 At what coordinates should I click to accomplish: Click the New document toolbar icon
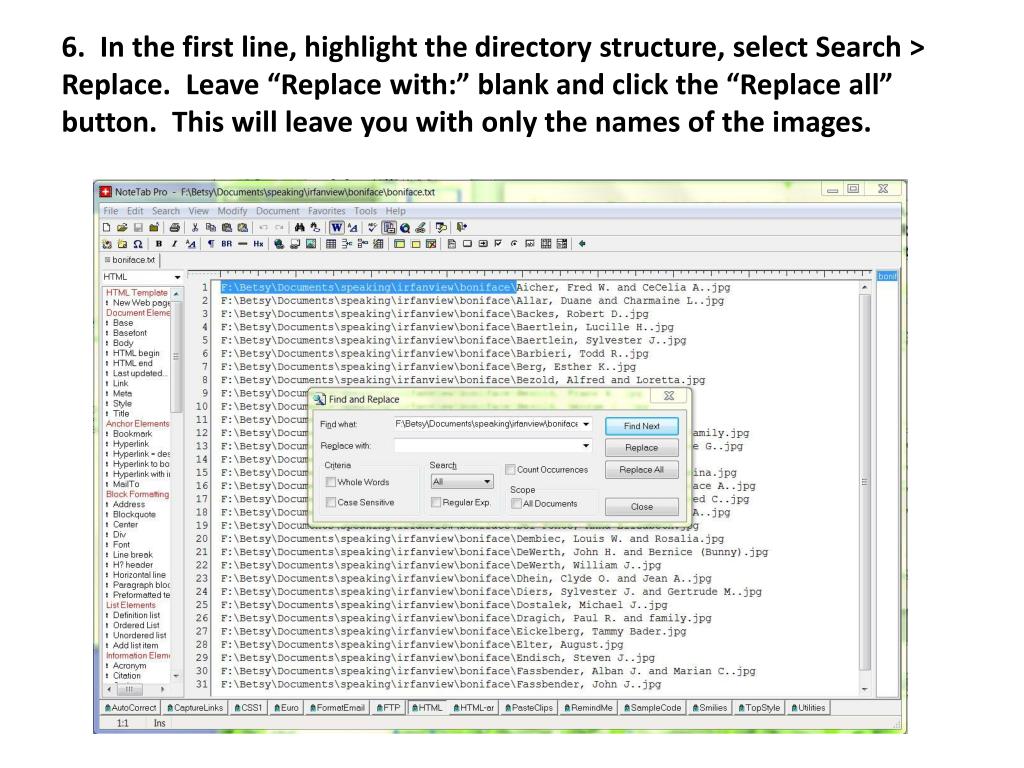106,227
